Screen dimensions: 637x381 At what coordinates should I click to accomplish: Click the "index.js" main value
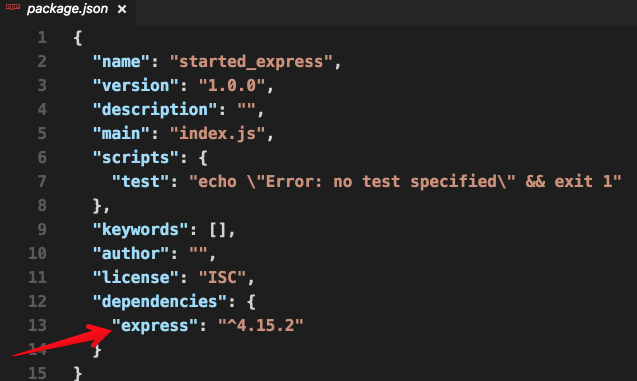tap(217, 134)
